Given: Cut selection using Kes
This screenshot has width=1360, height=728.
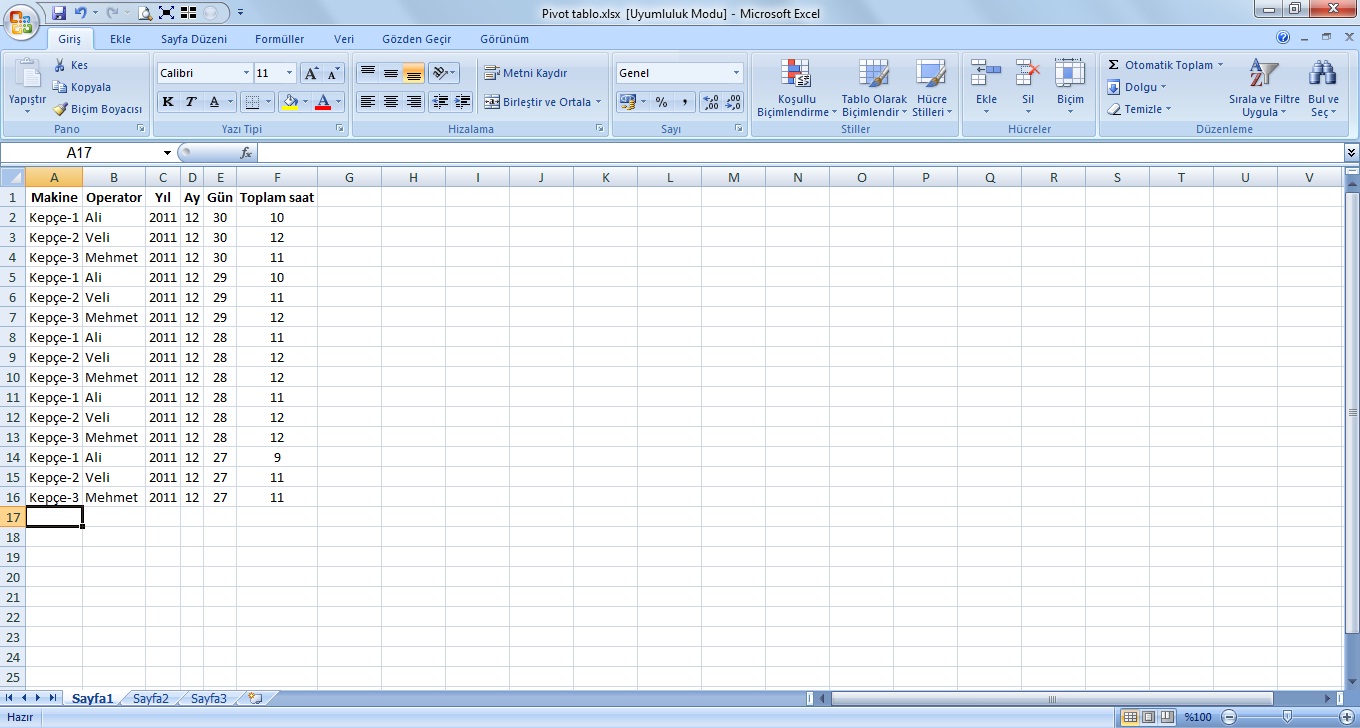Looking at the screenshot, I should tap(71, 65).
